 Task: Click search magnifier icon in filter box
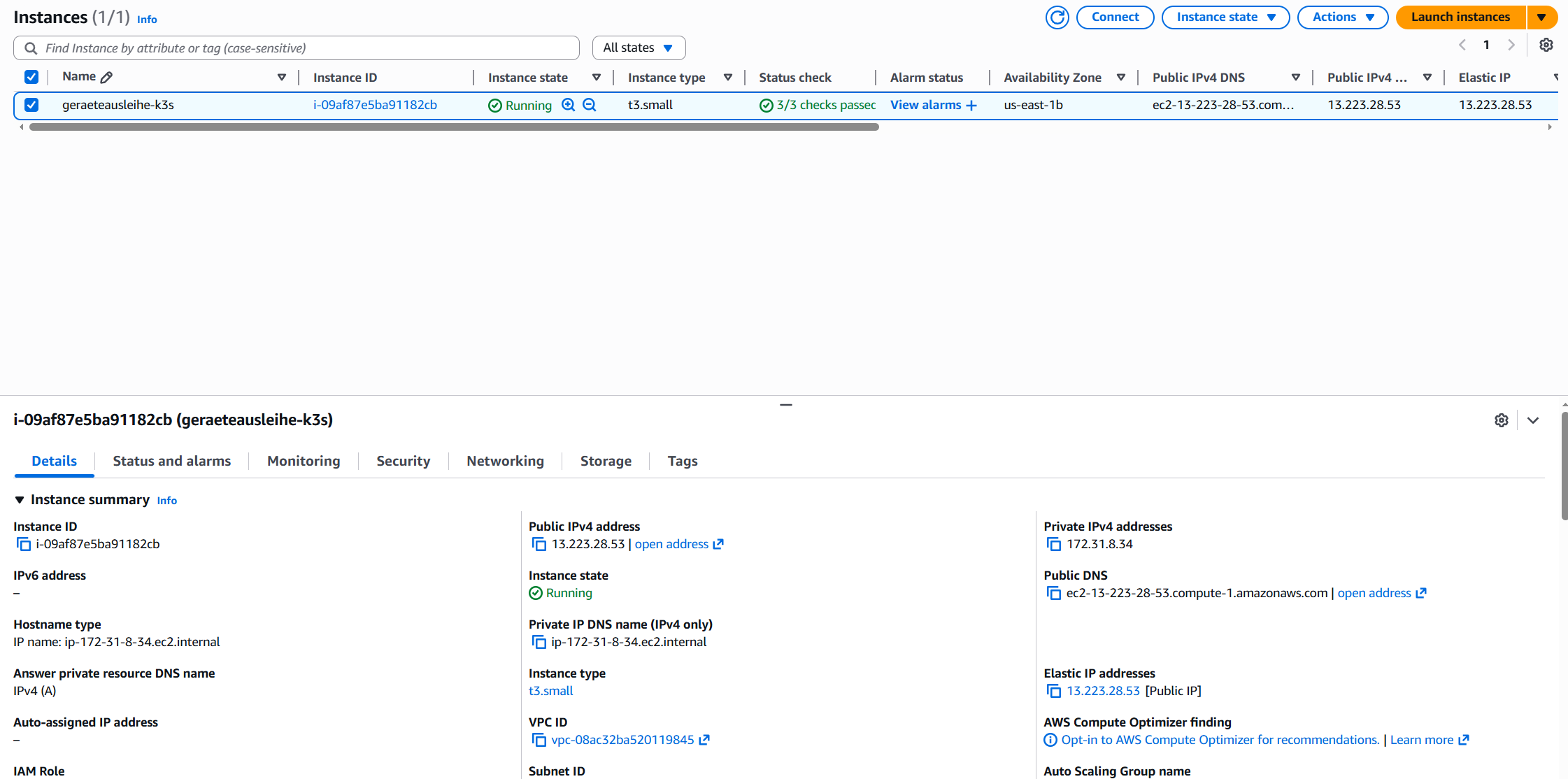(31, 48)
